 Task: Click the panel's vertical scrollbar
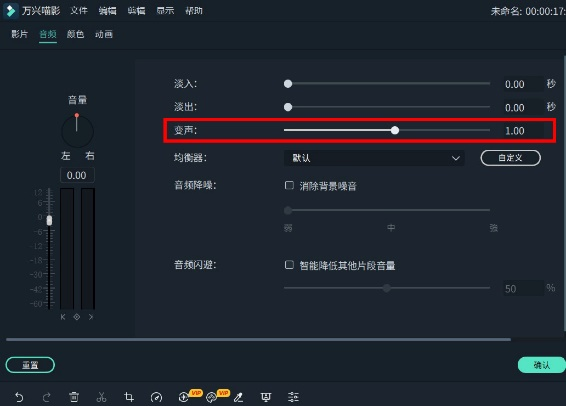click(x=565, y=193)
